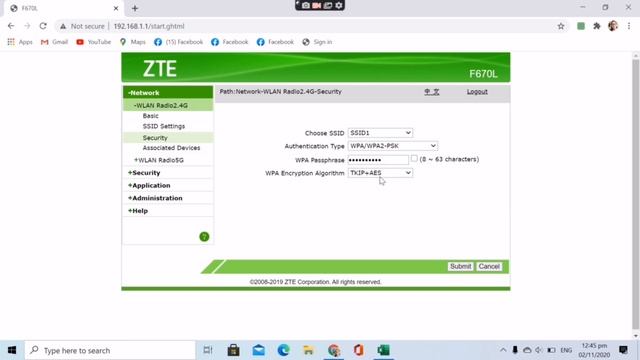Click the recorder camera snapshot icon
The height and width of the screenshot is (360, 640).
(x=306, y=5)
